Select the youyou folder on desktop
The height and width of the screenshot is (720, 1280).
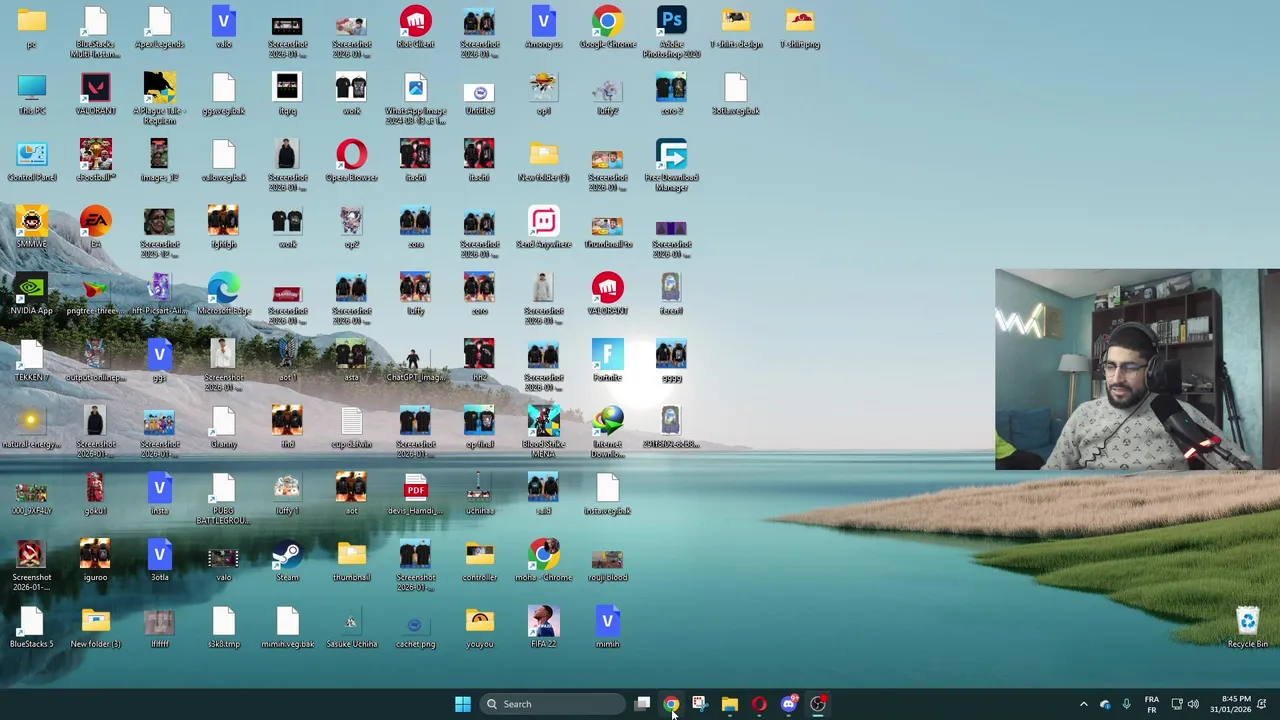click(479, 628)
